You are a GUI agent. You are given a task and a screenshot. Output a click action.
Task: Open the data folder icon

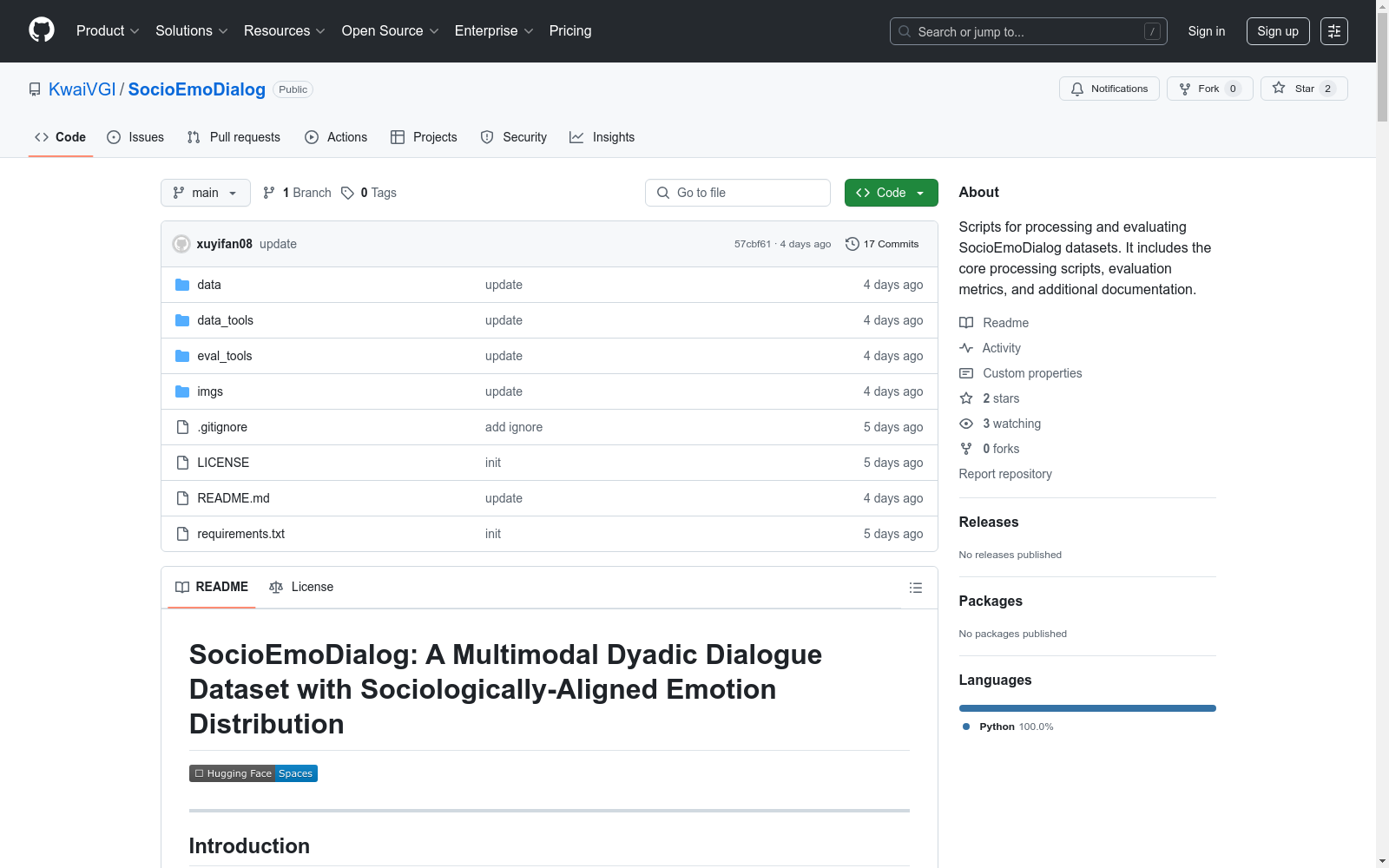point(182,285)
